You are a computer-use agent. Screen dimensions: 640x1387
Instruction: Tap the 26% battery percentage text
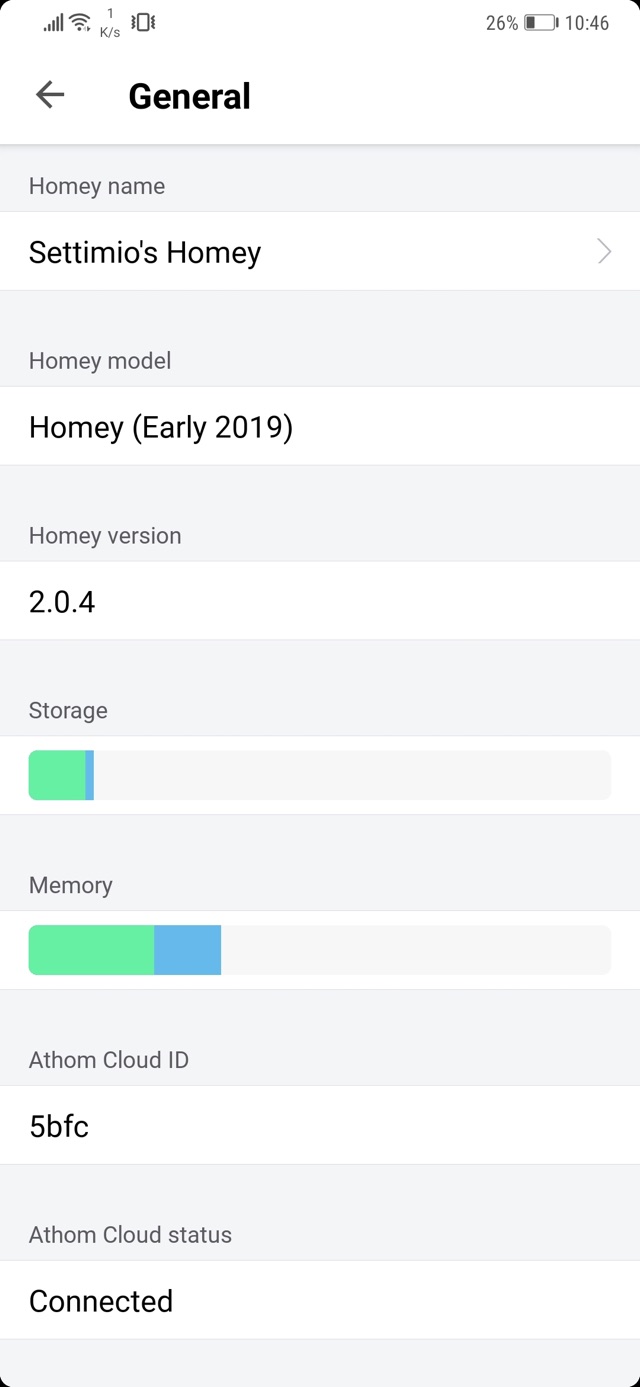[502, 23]
